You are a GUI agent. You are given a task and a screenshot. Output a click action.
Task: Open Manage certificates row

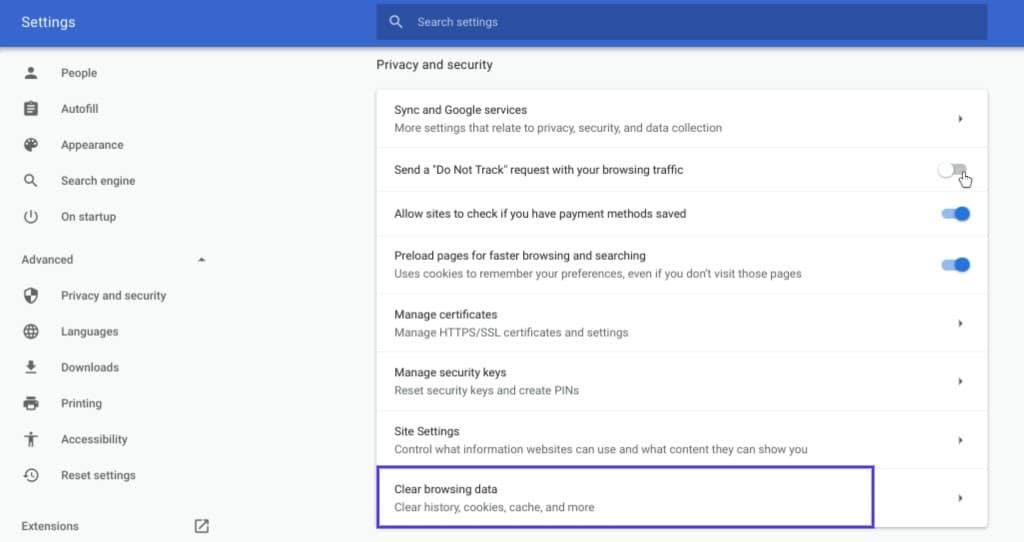click(680, 323)
